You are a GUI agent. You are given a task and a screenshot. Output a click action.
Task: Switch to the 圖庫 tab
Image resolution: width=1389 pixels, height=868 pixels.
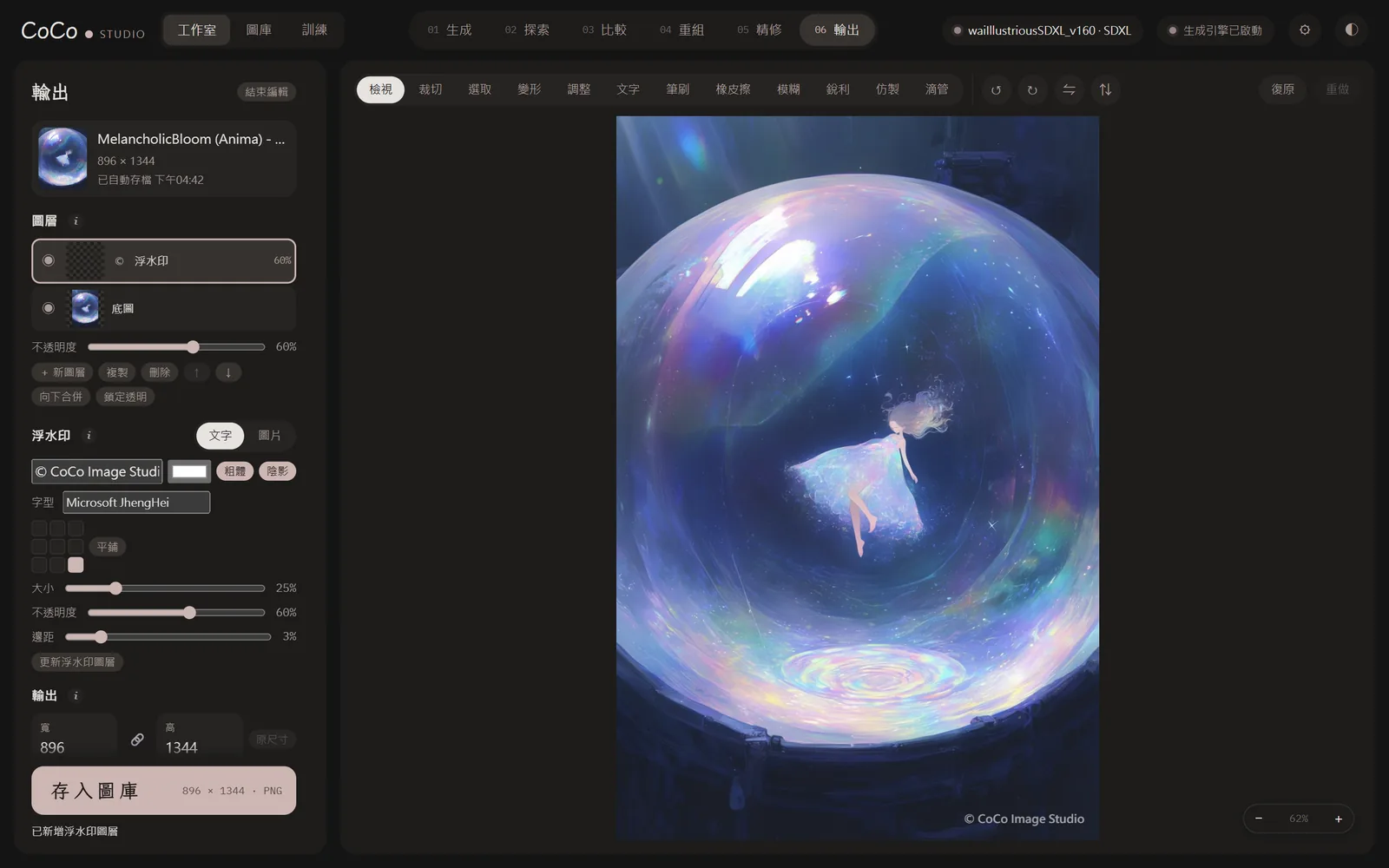coord(259,30)
